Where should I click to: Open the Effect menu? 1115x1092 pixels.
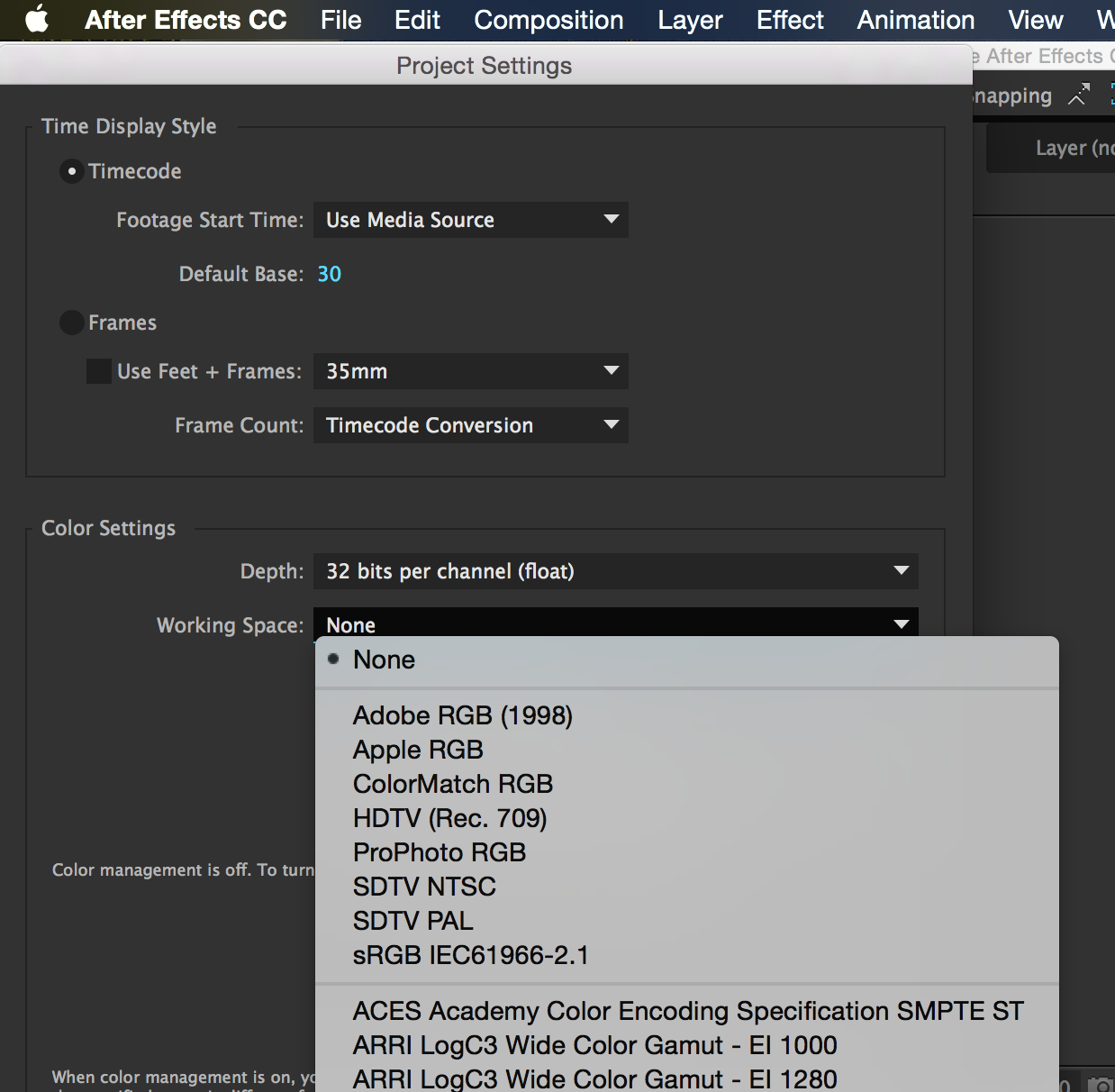coord(790,20)
